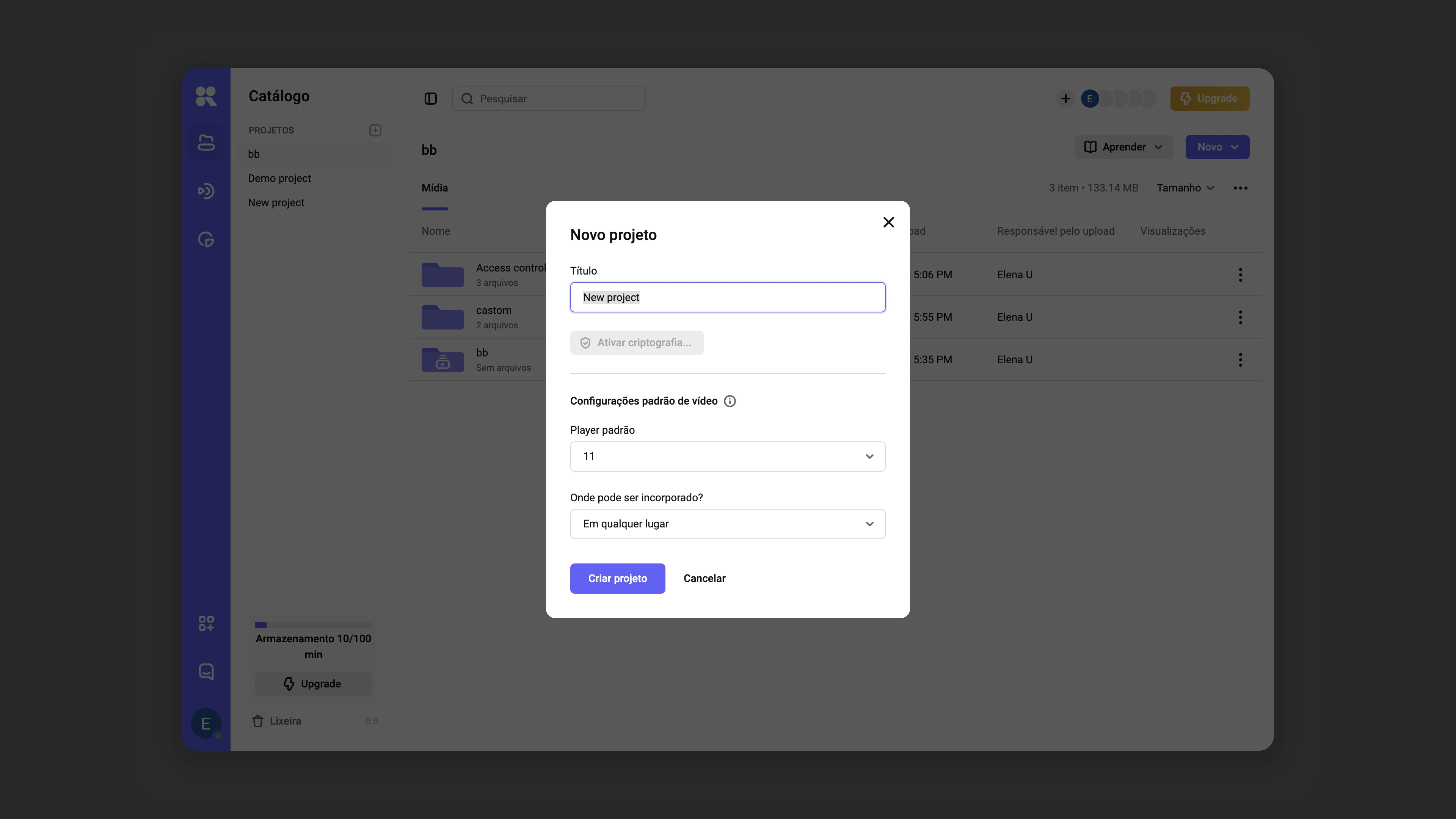
Task: Click the 5:06 PM upload time
Action: tap(933, 275)
